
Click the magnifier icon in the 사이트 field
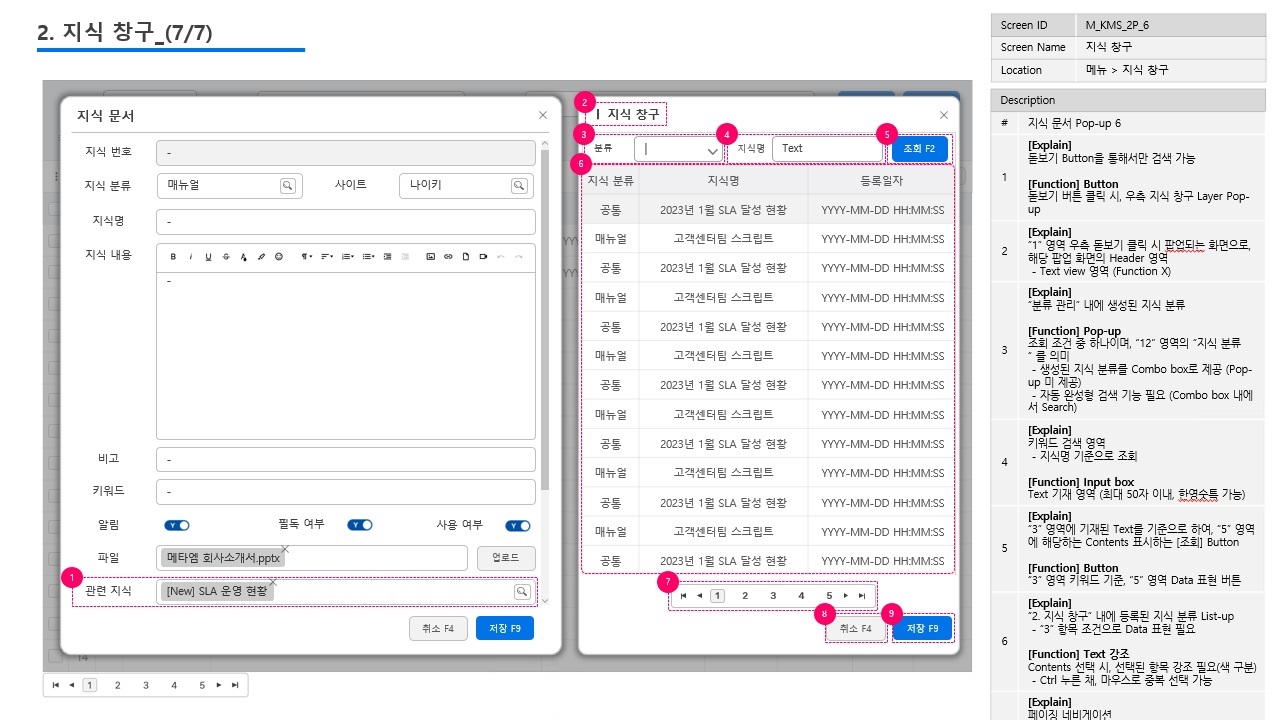tap(518, 186)
